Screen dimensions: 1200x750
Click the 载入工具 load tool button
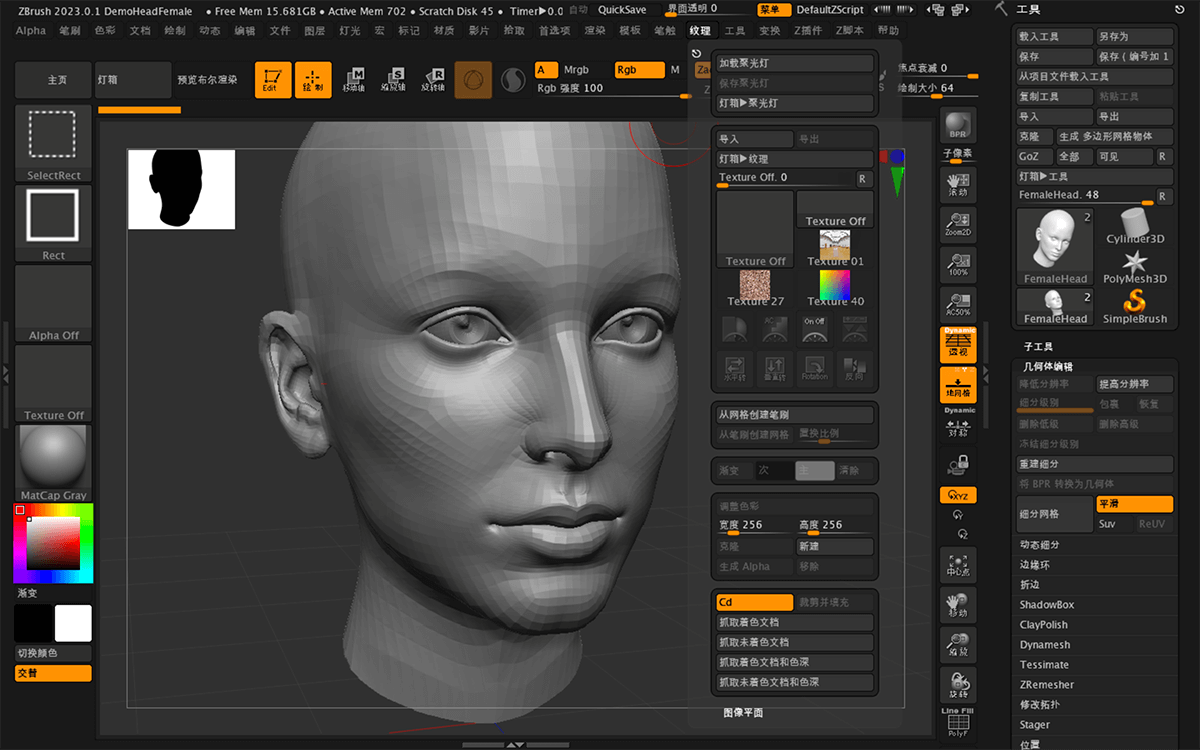pyautogui.click(x=1054, y=36)
